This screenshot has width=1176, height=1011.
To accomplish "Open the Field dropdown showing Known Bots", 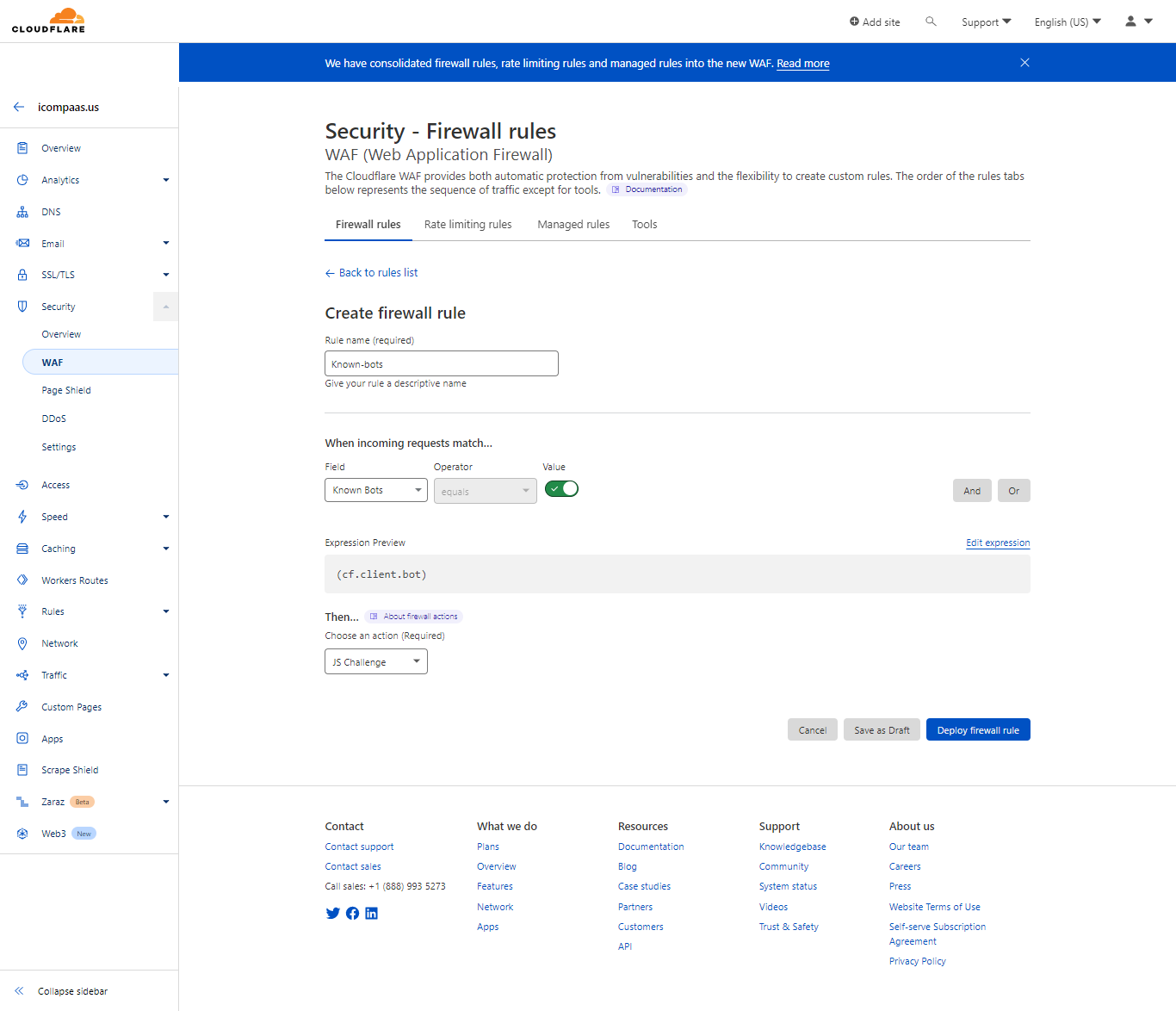I will coord(376,490).
